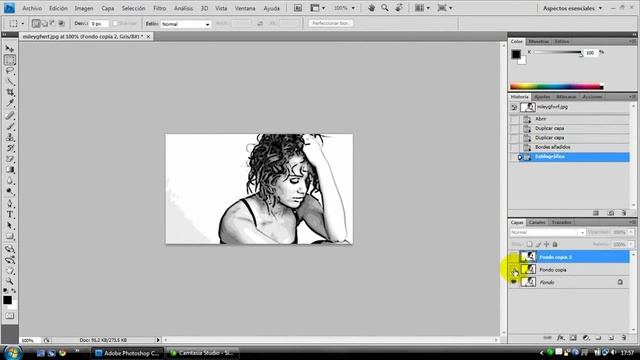Open Estilo dropdown set to Normal
The image size is (640, 360).
point(186,24)
